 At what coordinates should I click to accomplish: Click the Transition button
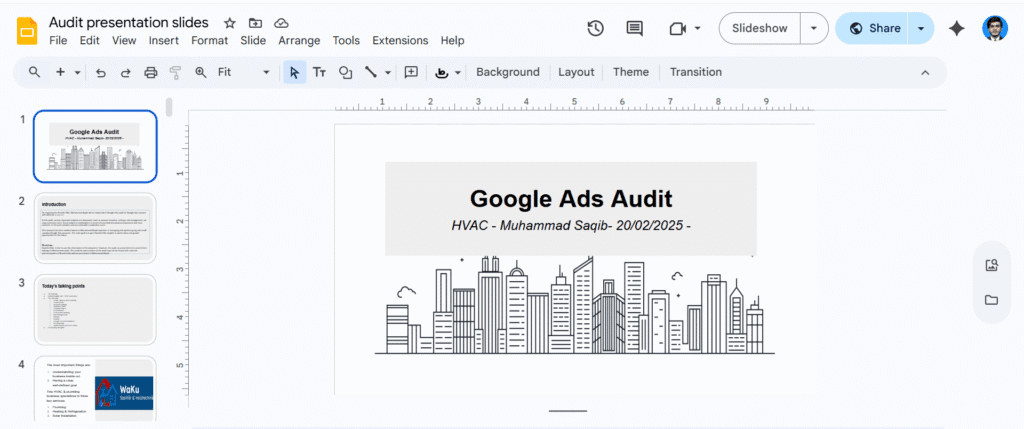[696, 72]
